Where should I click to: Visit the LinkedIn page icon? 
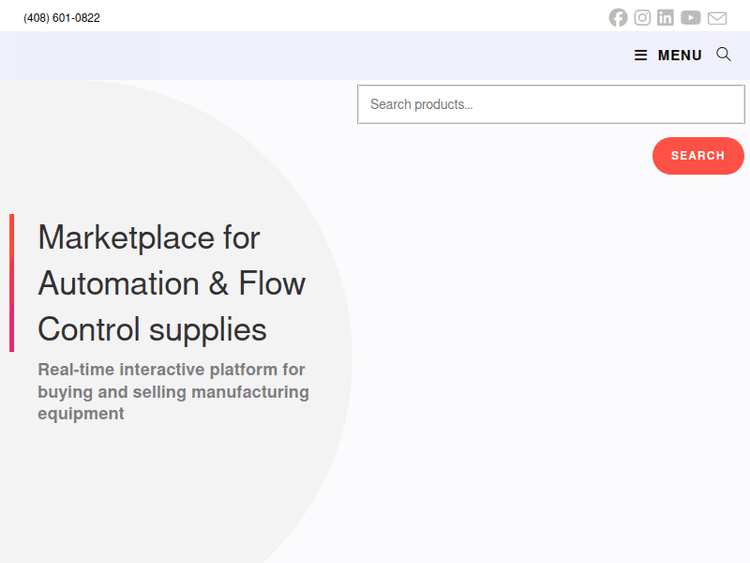click(665, 18)
